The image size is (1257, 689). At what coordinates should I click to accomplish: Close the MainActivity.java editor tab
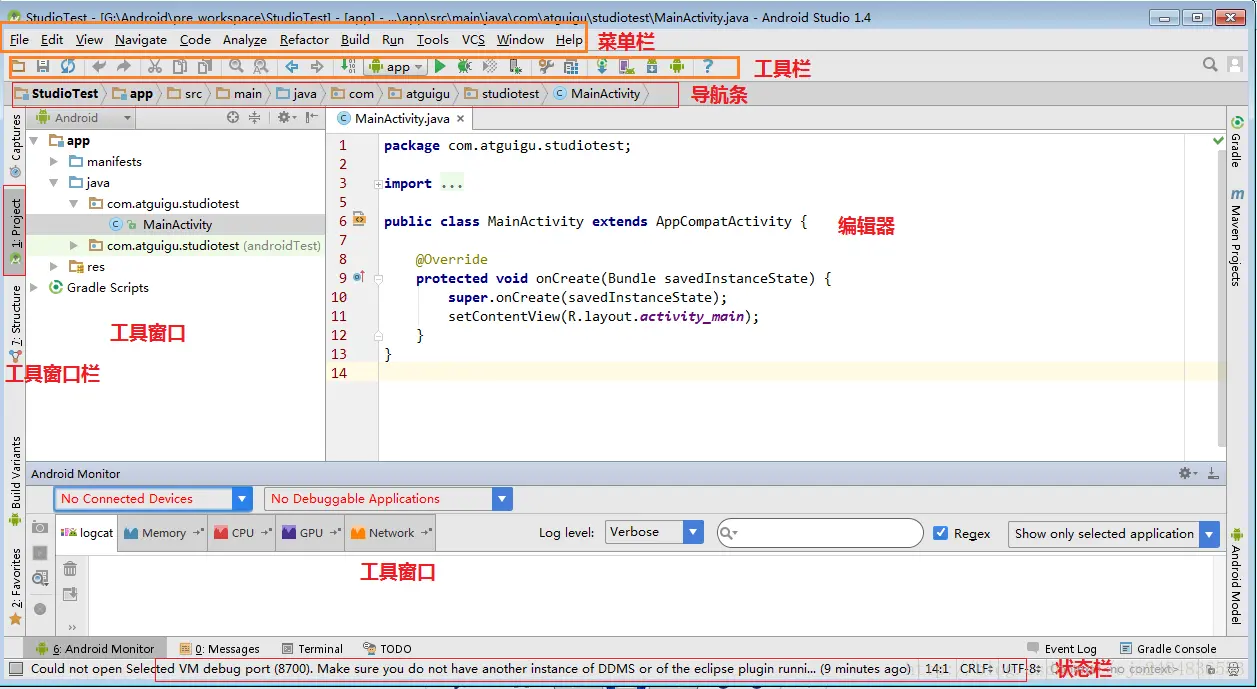point(461,119)
